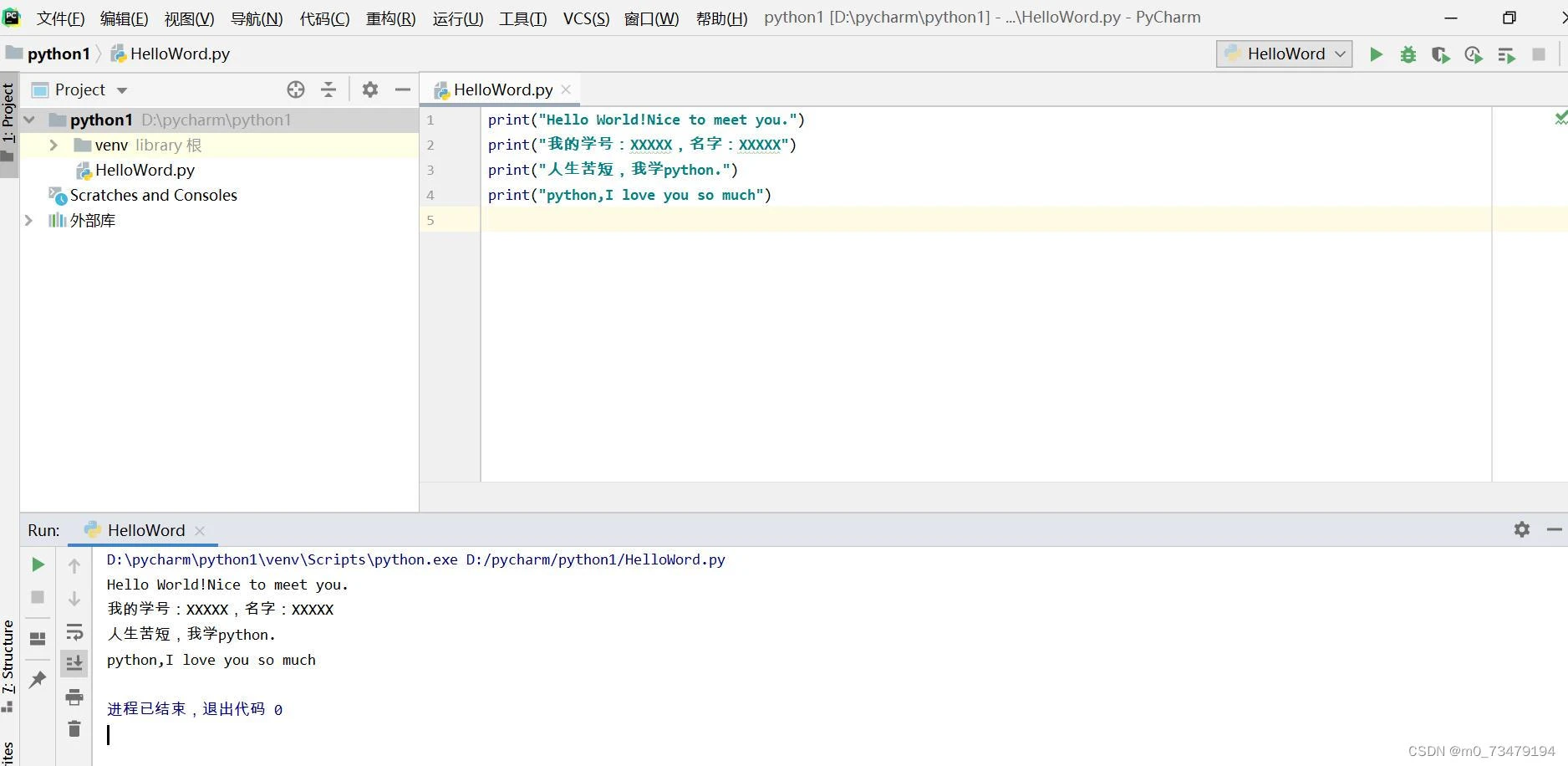The image size is (1568, 766).
Task: Click code line print("人生苦短，我学python.")
Action: click(x=613, y=170)
